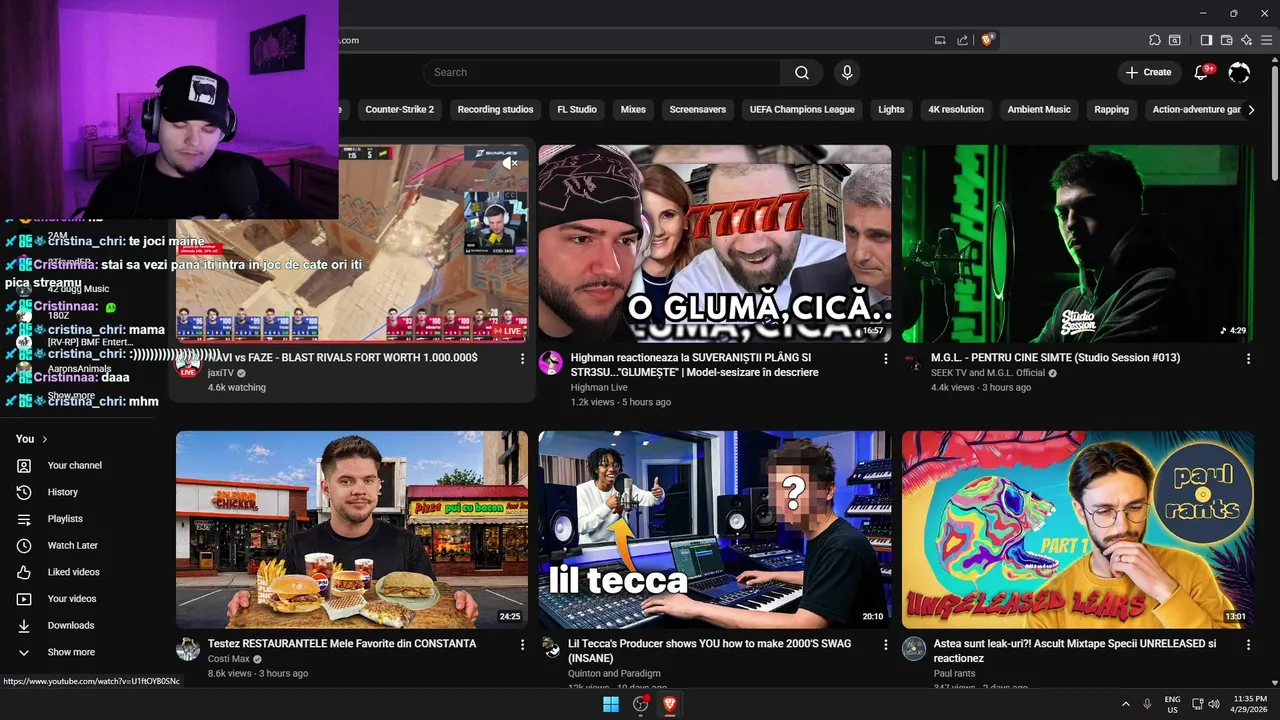Open Highman Live channel avatar
This screenshot has width=1280, height=720.
point(550,363)
